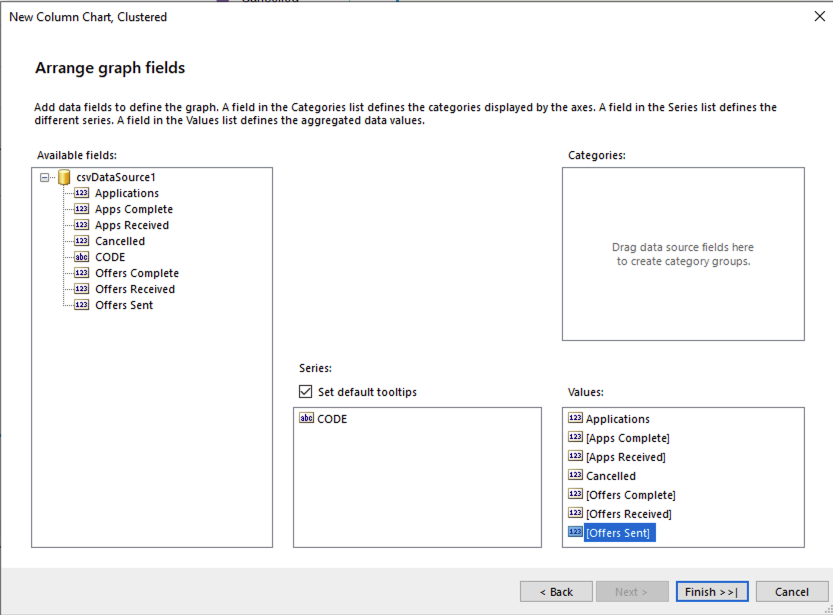Collapse the csvDataSource1 tree node
Image resolution: width=833 pixels, height=615 pixels.
point(45,177)
